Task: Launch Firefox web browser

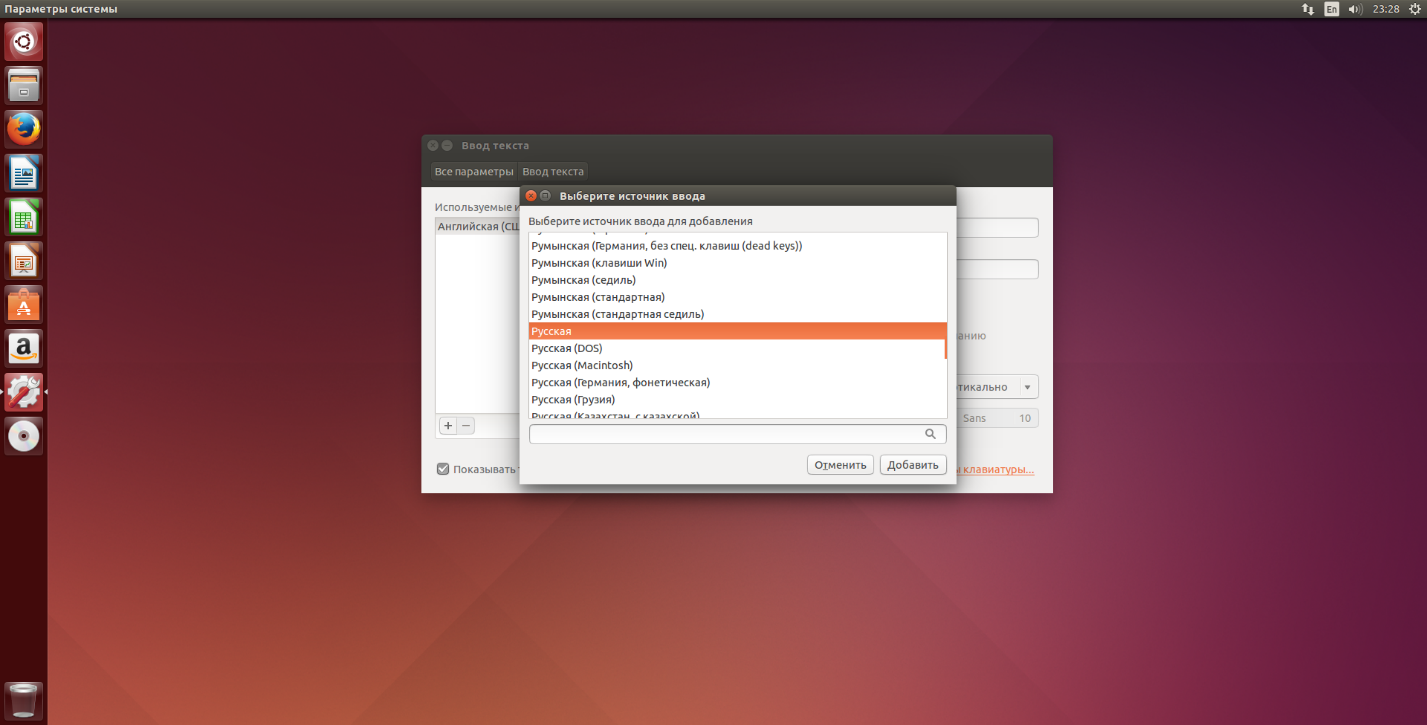Action: click(x=24, y=129)
